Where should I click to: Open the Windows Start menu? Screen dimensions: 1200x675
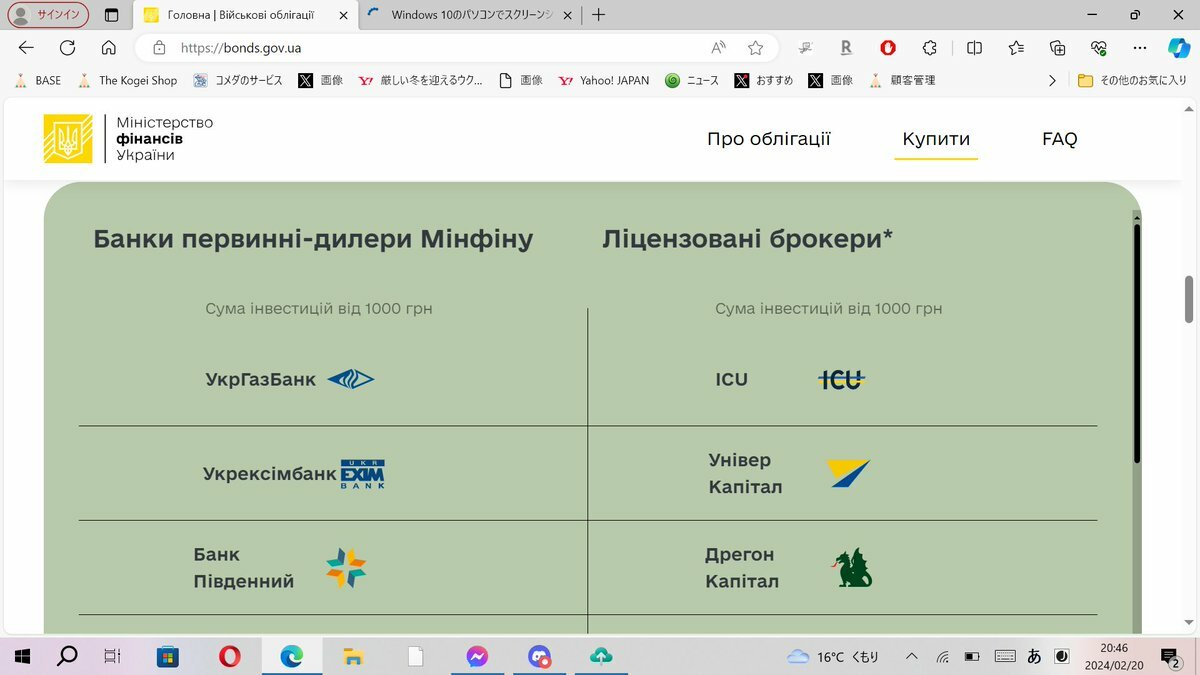coord(21,656)
